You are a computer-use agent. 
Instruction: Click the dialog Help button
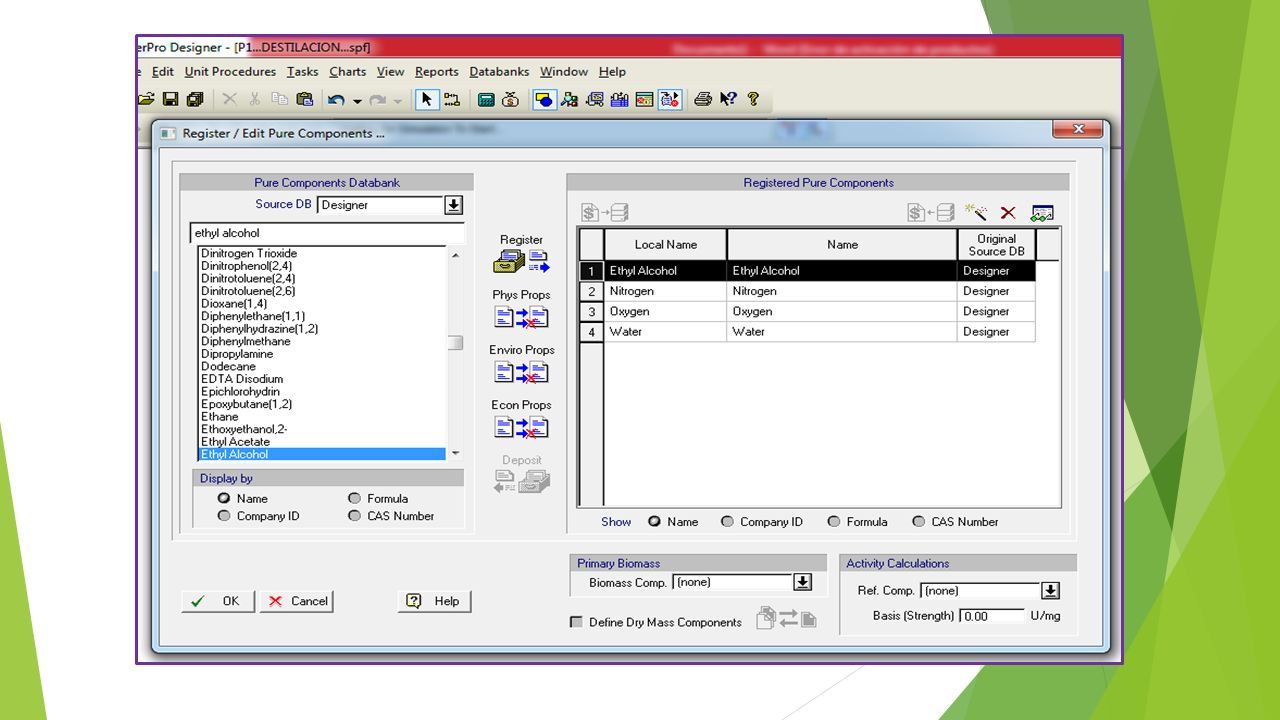click(x=434, y=601)
